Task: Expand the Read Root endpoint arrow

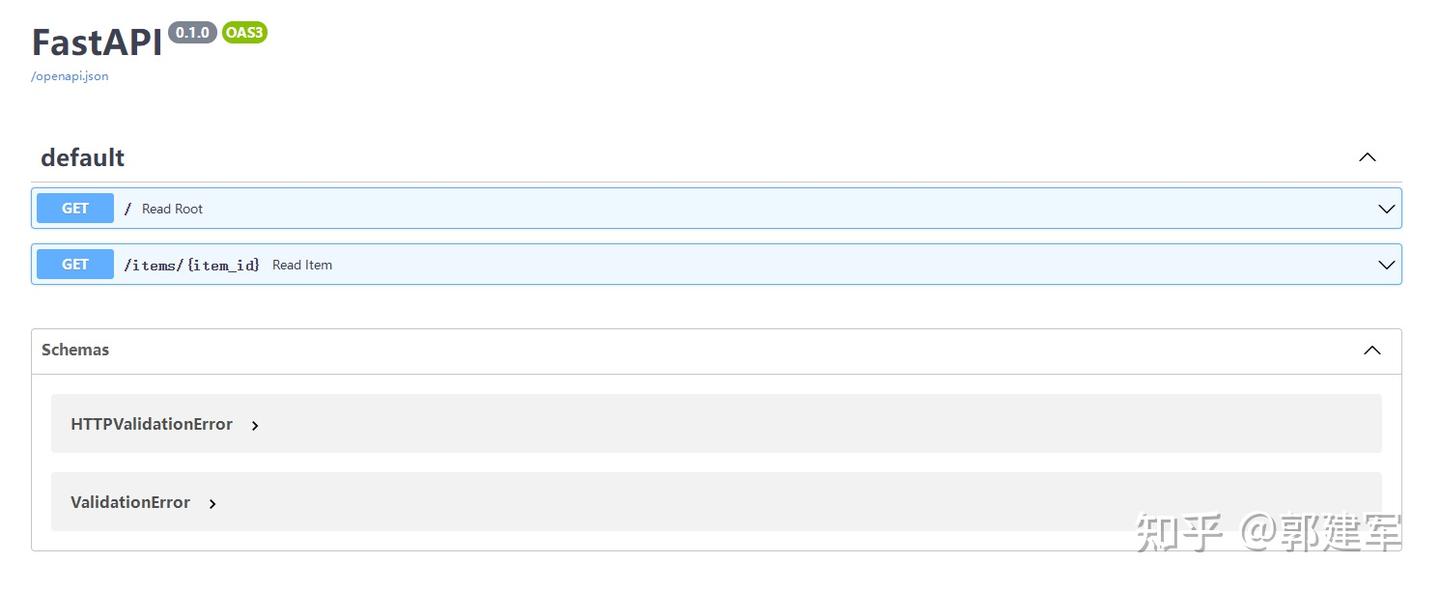Action: click(1386, 209)
